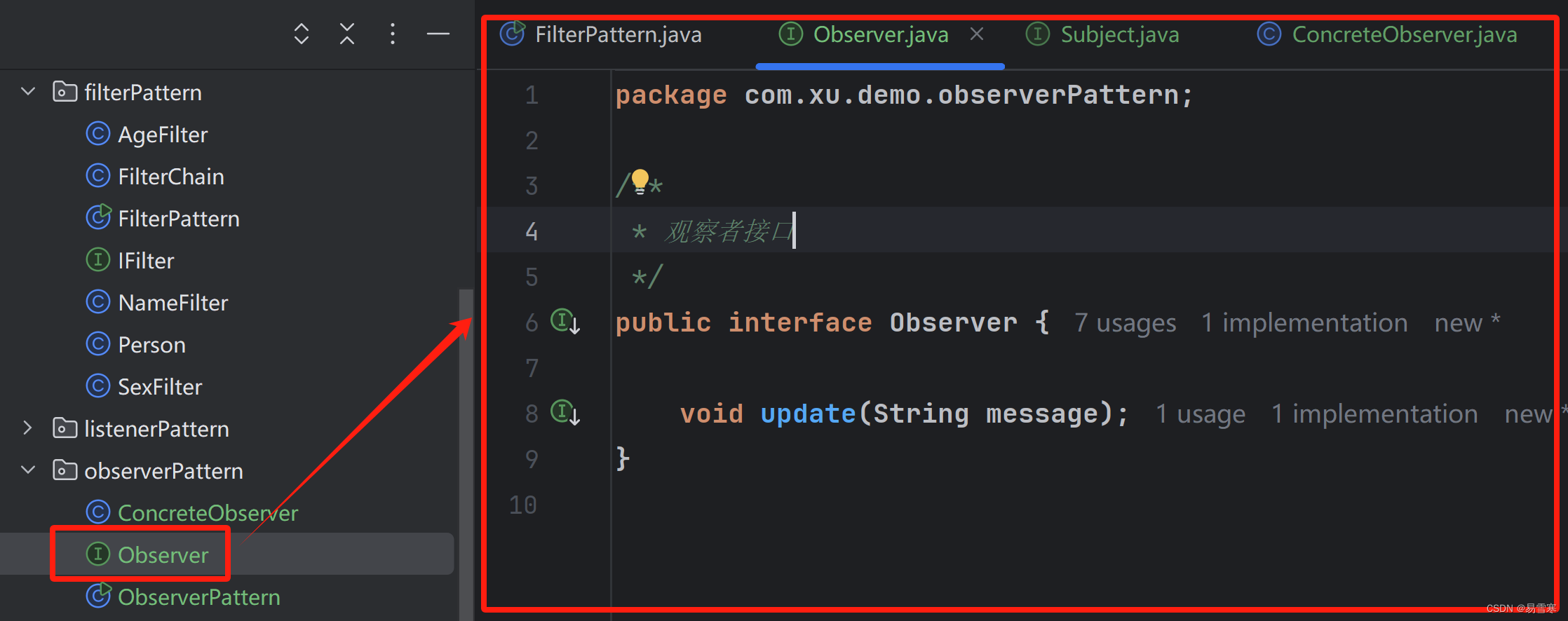This screenshot has height=621, width=1568.
Task: Switch to the Observer.java tab
Action: (881, 34)
